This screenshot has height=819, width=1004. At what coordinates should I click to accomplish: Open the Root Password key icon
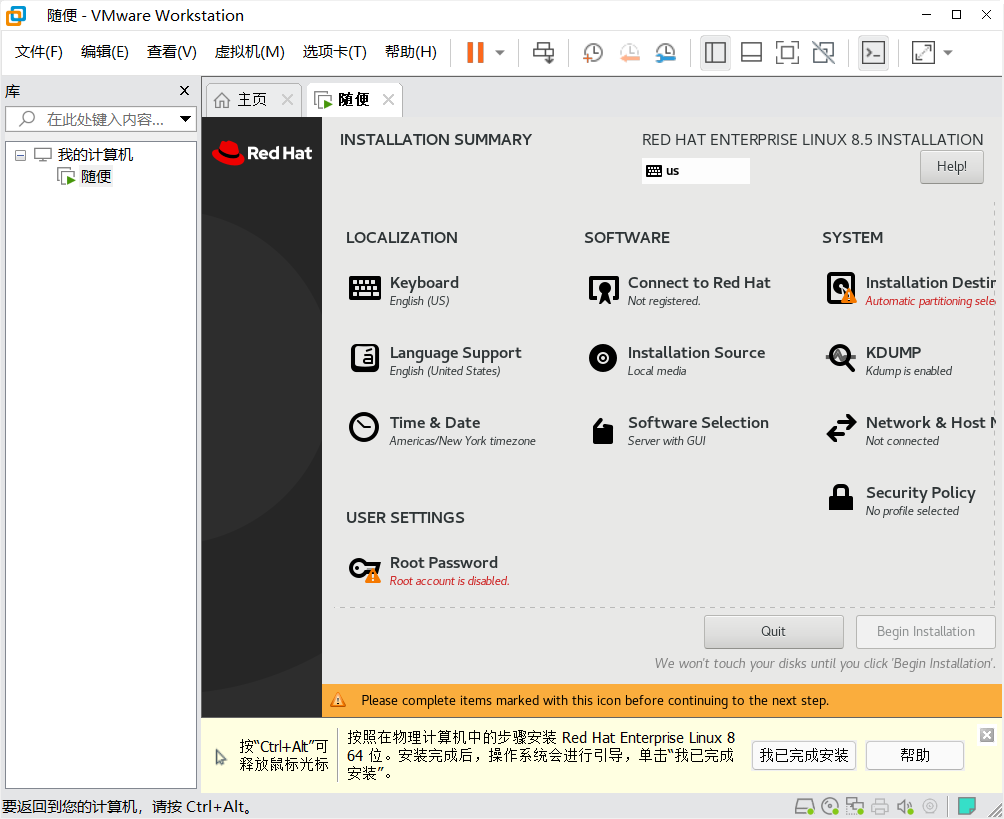(x=364, y=569)
